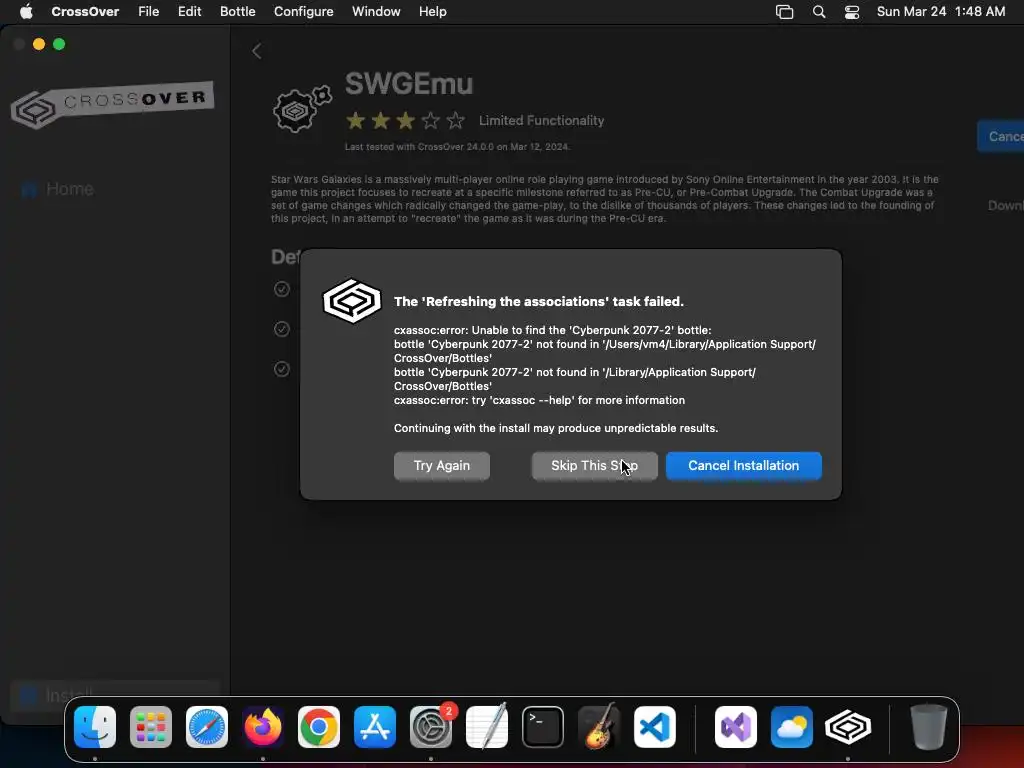Screen dimensions: 1024x768
Task: Open the Edit menu
Action: [x=189, y=11]
